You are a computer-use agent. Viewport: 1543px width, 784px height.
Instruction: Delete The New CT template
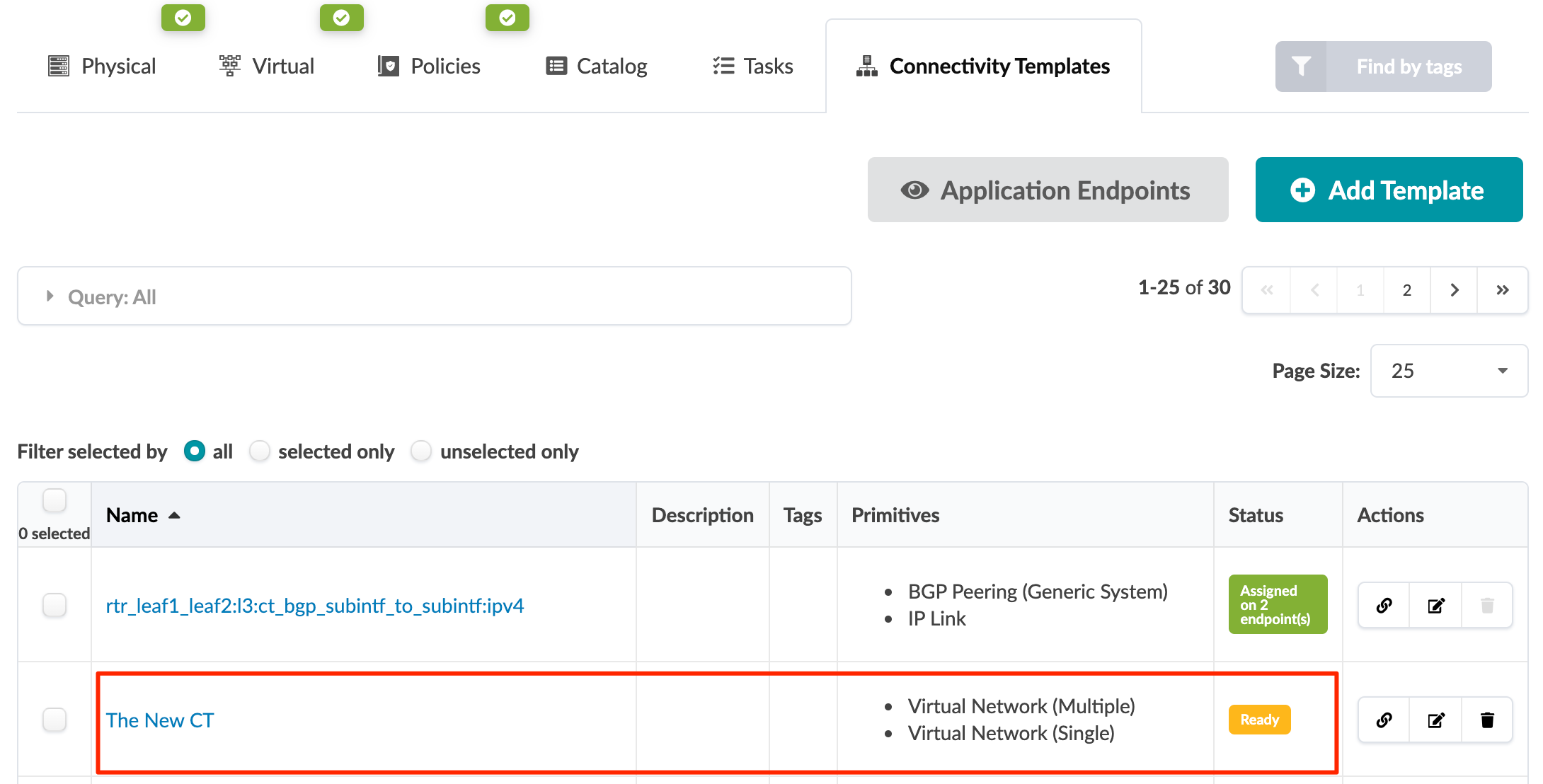click(1486, 720)
